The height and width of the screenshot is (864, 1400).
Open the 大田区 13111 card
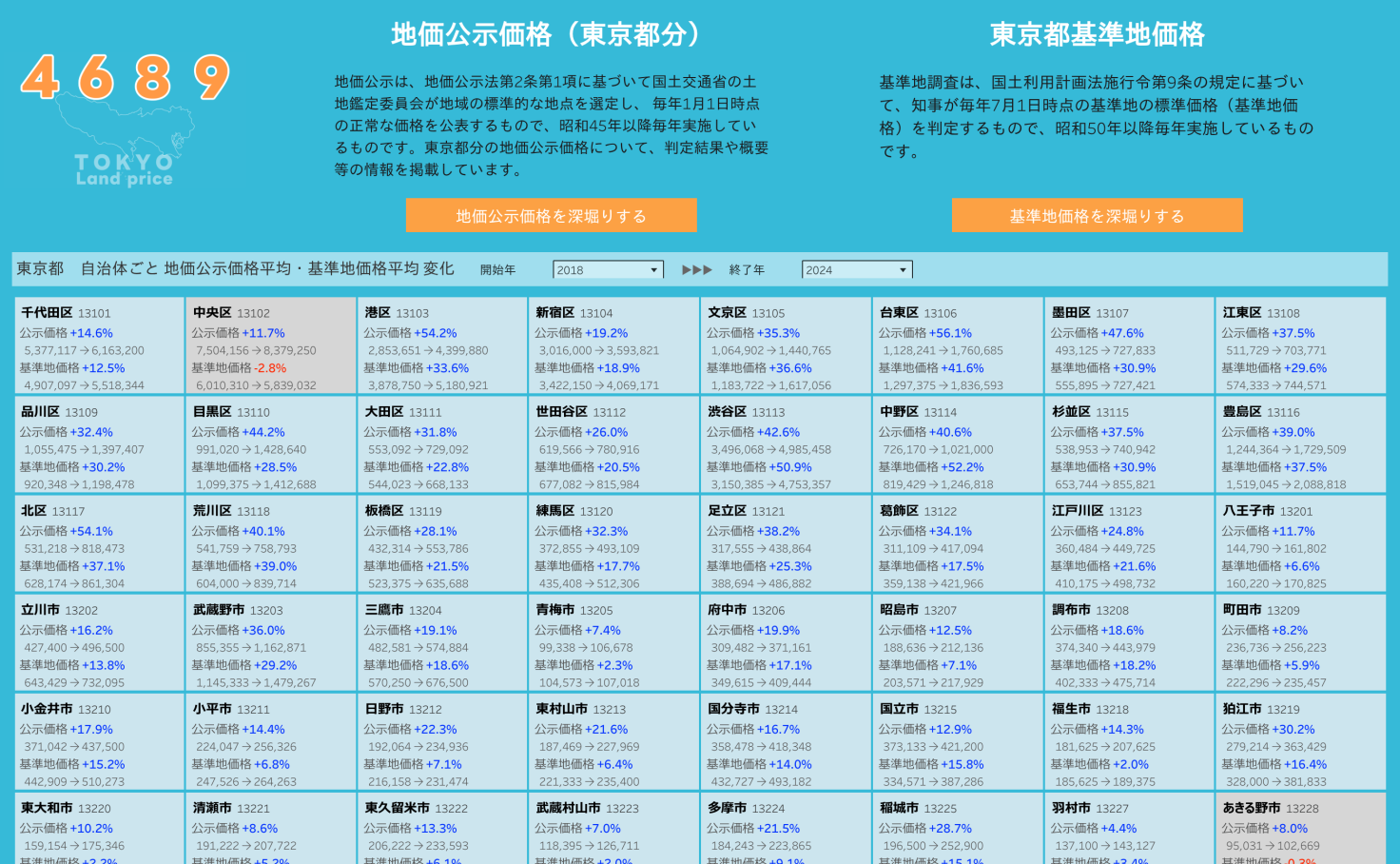coord(443,444)
